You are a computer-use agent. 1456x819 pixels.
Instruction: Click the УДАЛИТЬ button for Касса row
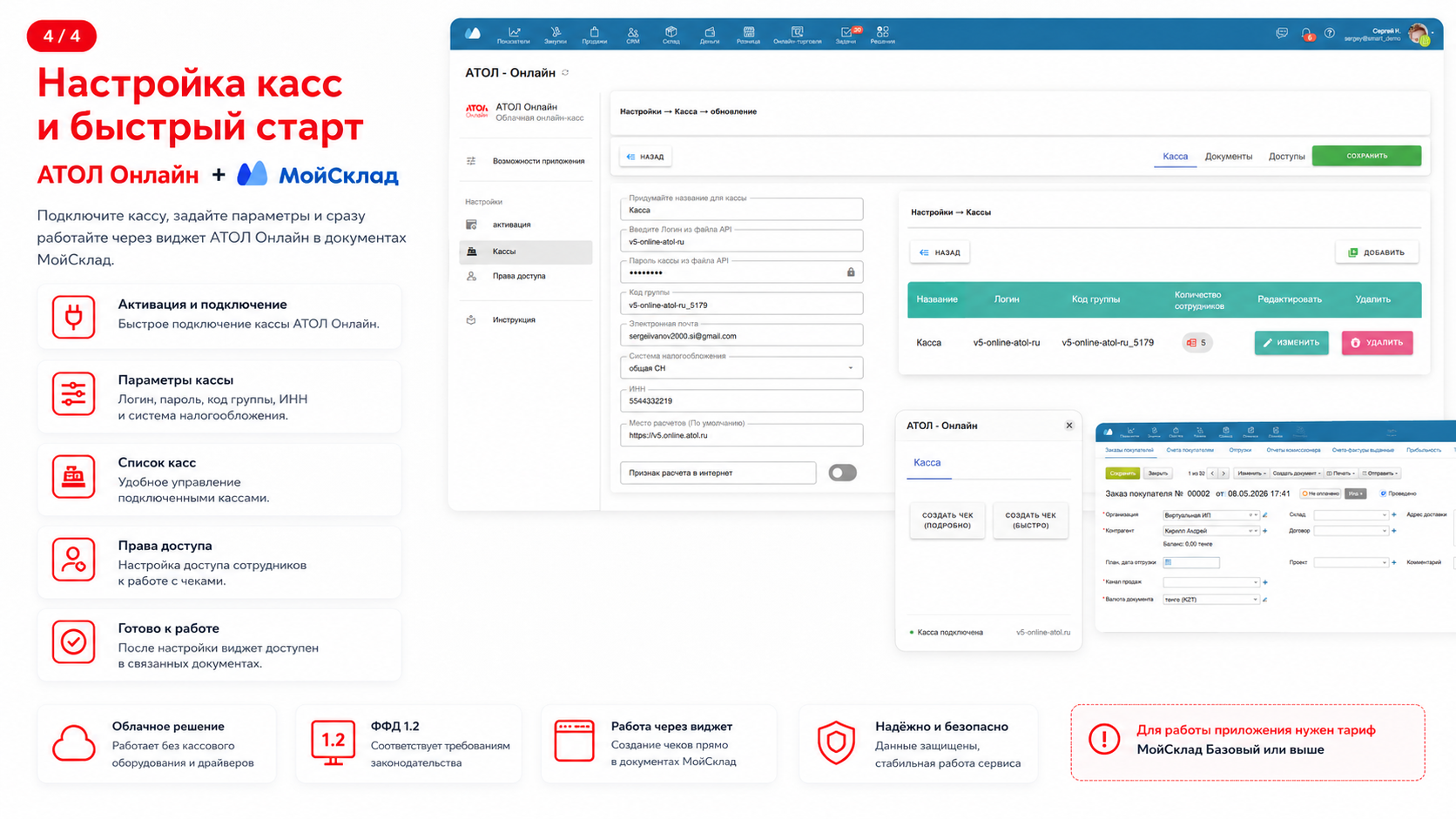1377,343
